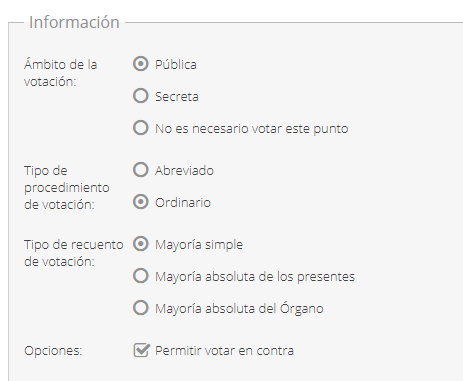Click the 'Información' section heading
The height and width of the screenshot is (381, 463).
tap(74, 22)
